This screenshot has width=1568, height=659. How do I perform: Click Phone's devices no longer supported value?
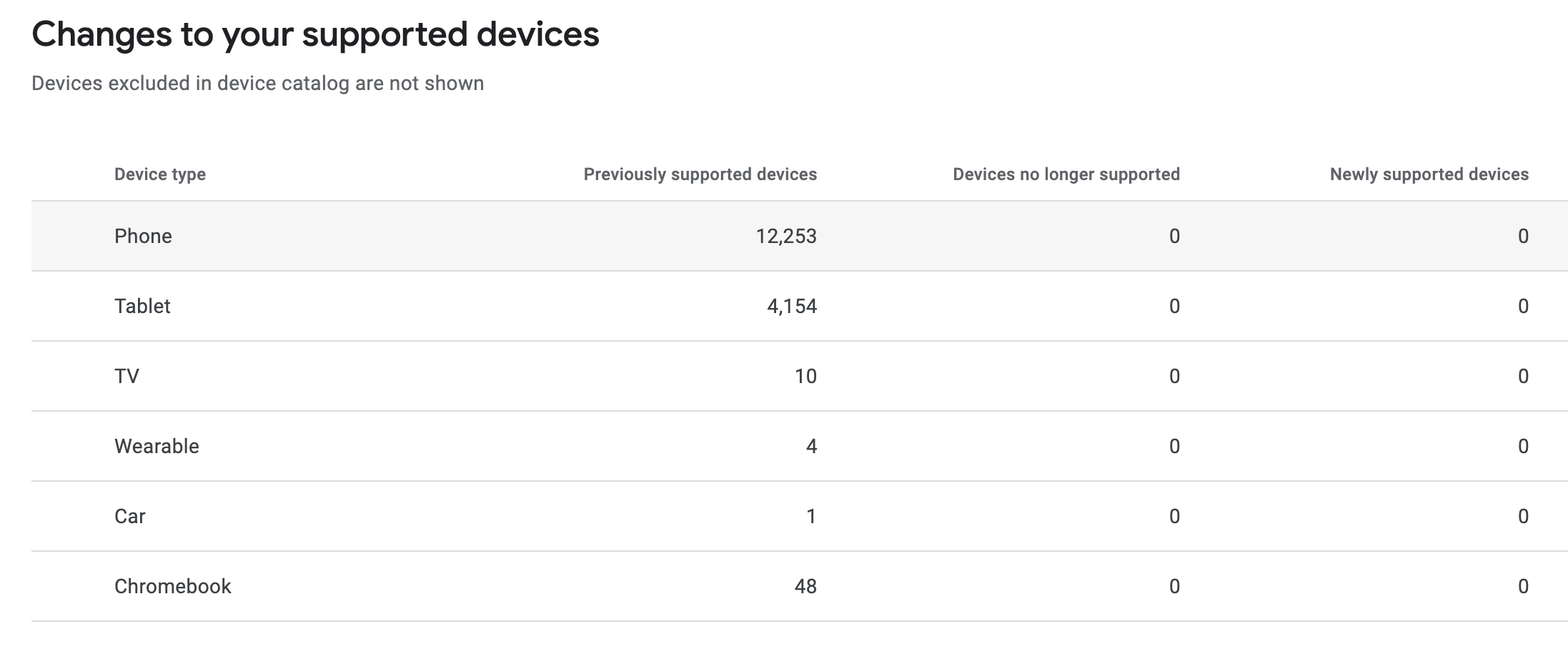coord(1174,237)
